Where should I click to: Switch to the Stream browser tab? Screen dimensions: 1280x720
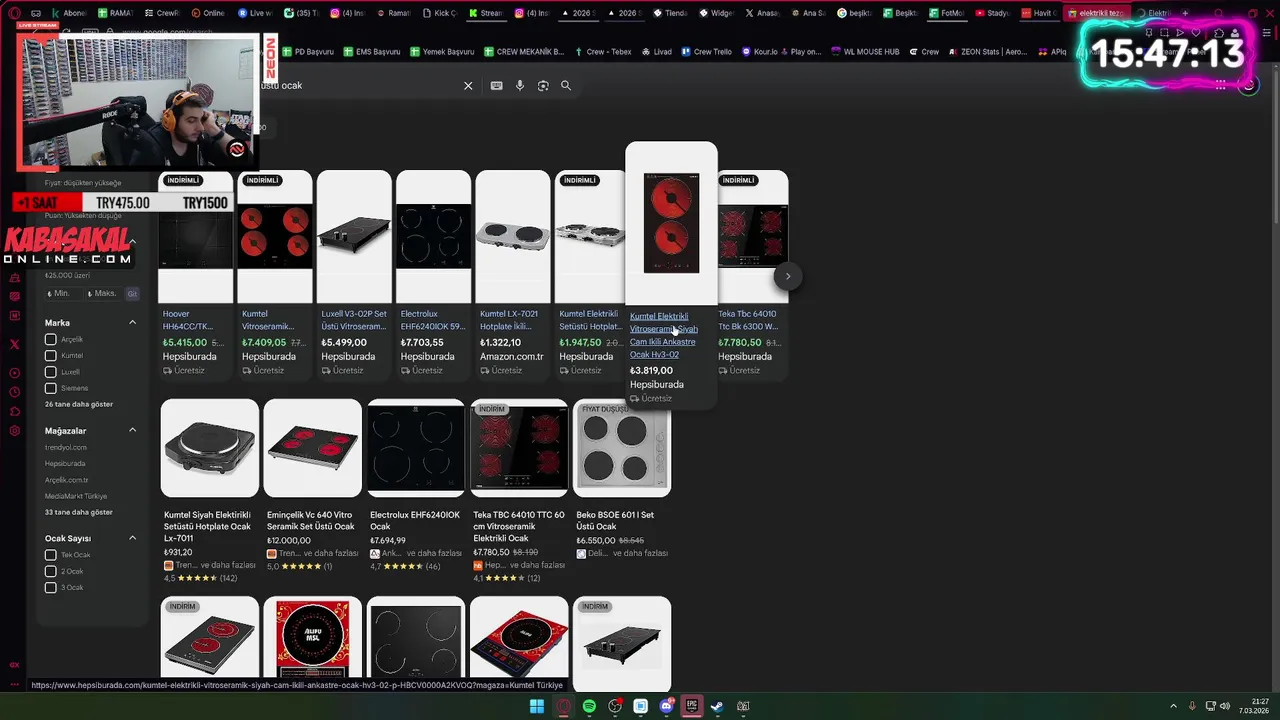pos(486,13)
